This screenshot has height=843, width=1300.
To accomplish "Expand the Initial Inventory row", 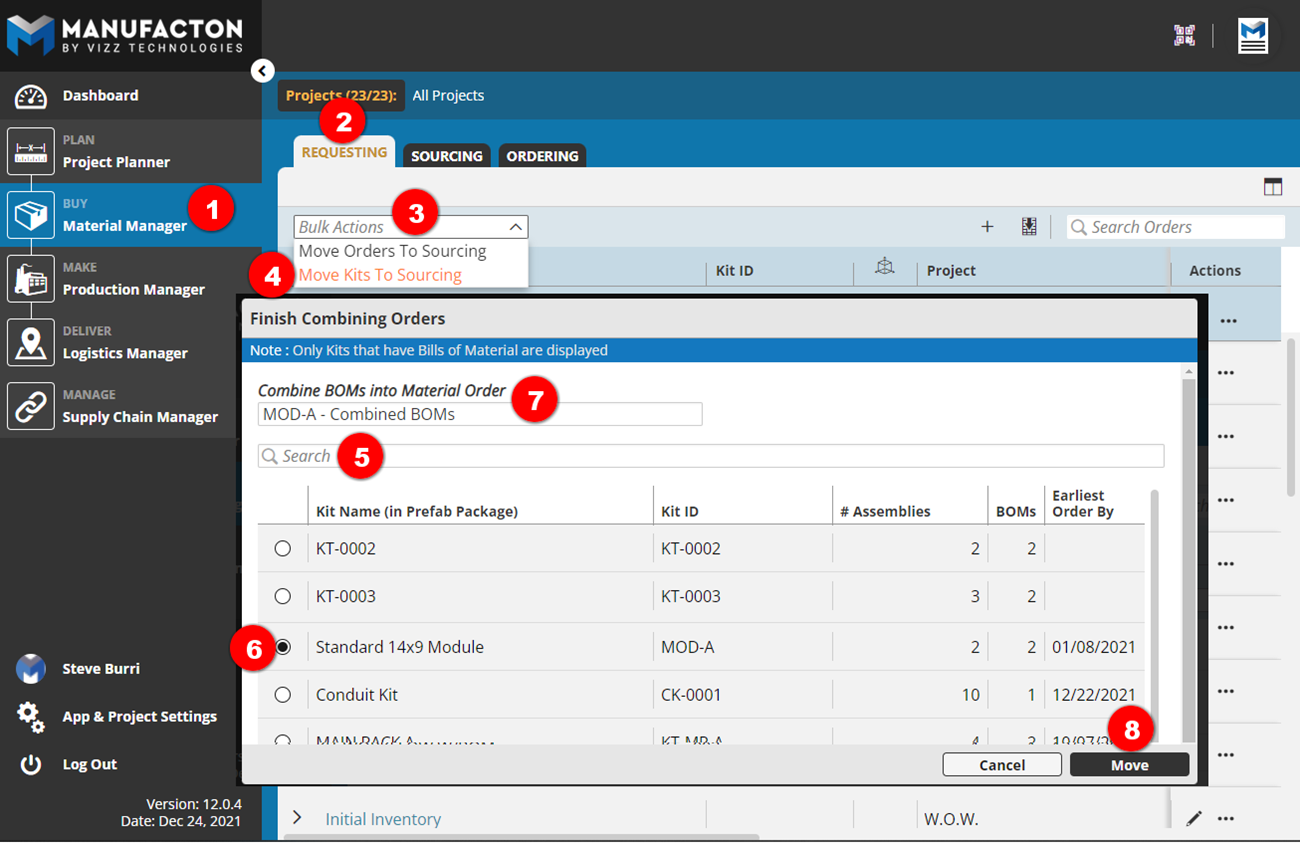I will tap(297, 818).
